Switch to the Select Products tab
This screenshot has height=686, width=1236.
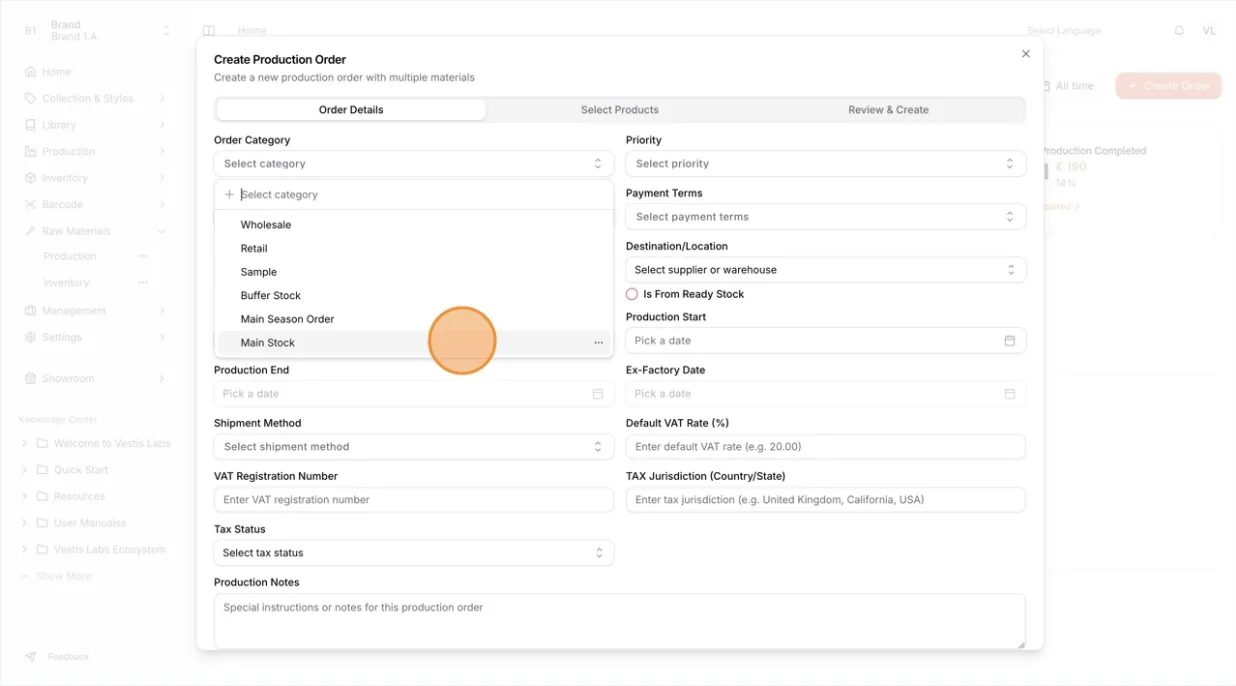(x=620, y=110)
